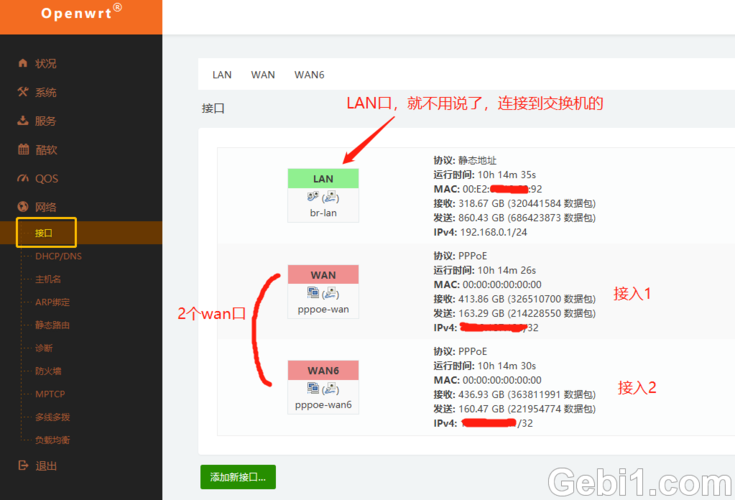Click the 协议: 静态地址 text

point(465,160)
